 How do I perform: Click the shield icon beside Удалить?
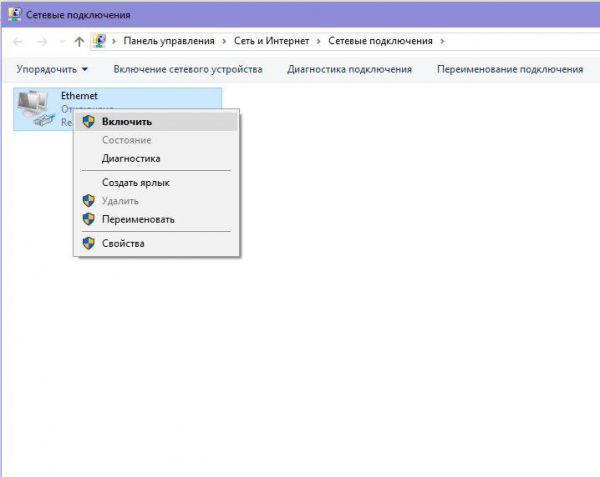[x=88, y=201]
